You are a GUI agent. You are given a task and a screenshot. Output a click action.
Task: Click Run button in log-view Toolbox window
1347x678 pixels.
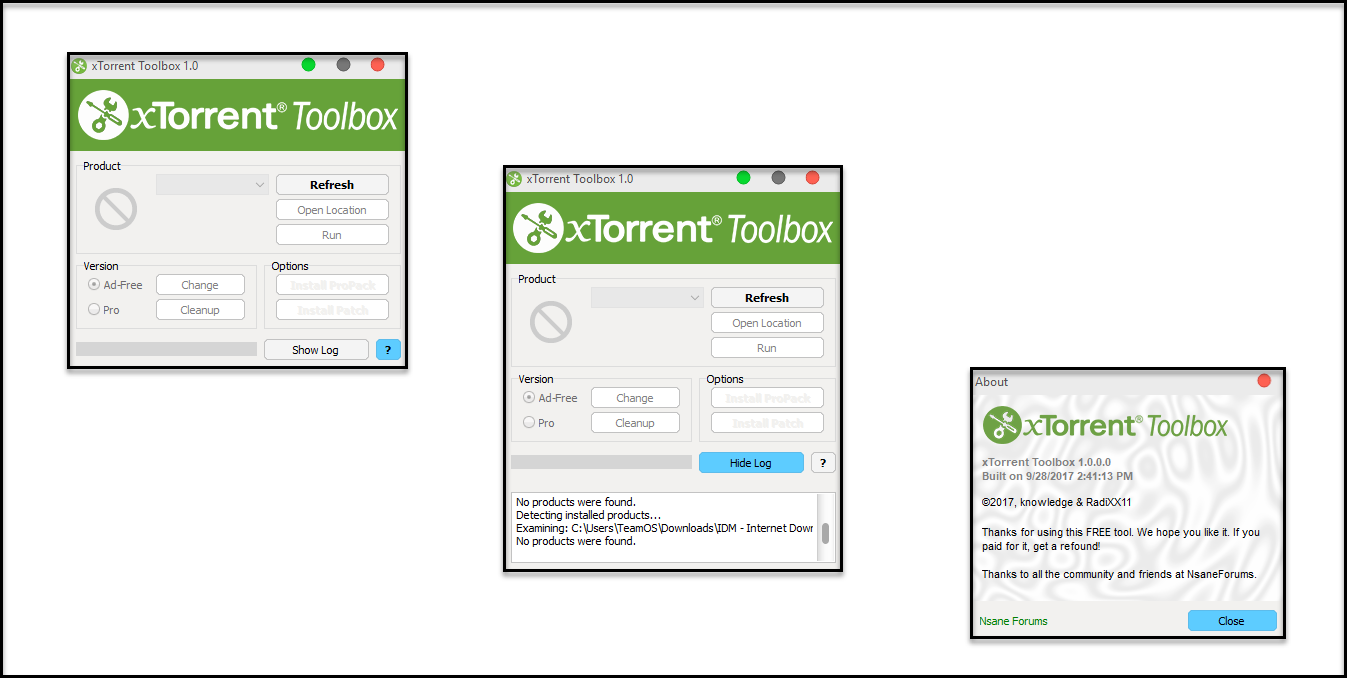tap(767, 348)
